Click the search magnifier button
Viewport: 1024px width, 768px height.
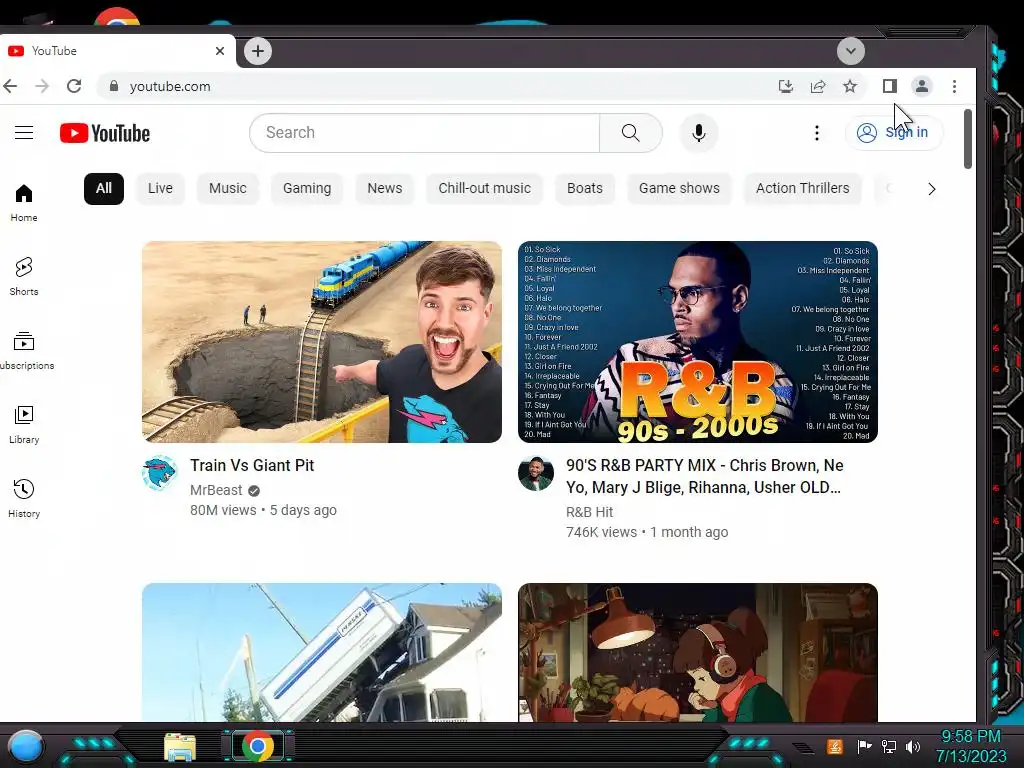click(x=630, y=133)
